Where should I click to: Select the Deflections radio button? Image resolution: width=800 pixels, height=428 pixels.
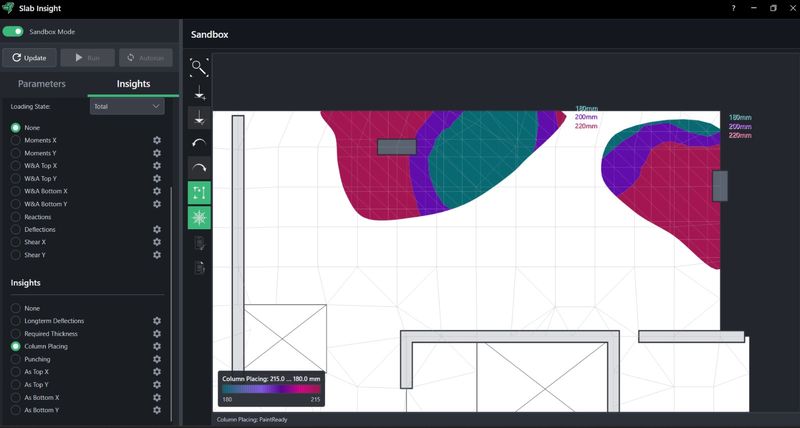16,230
